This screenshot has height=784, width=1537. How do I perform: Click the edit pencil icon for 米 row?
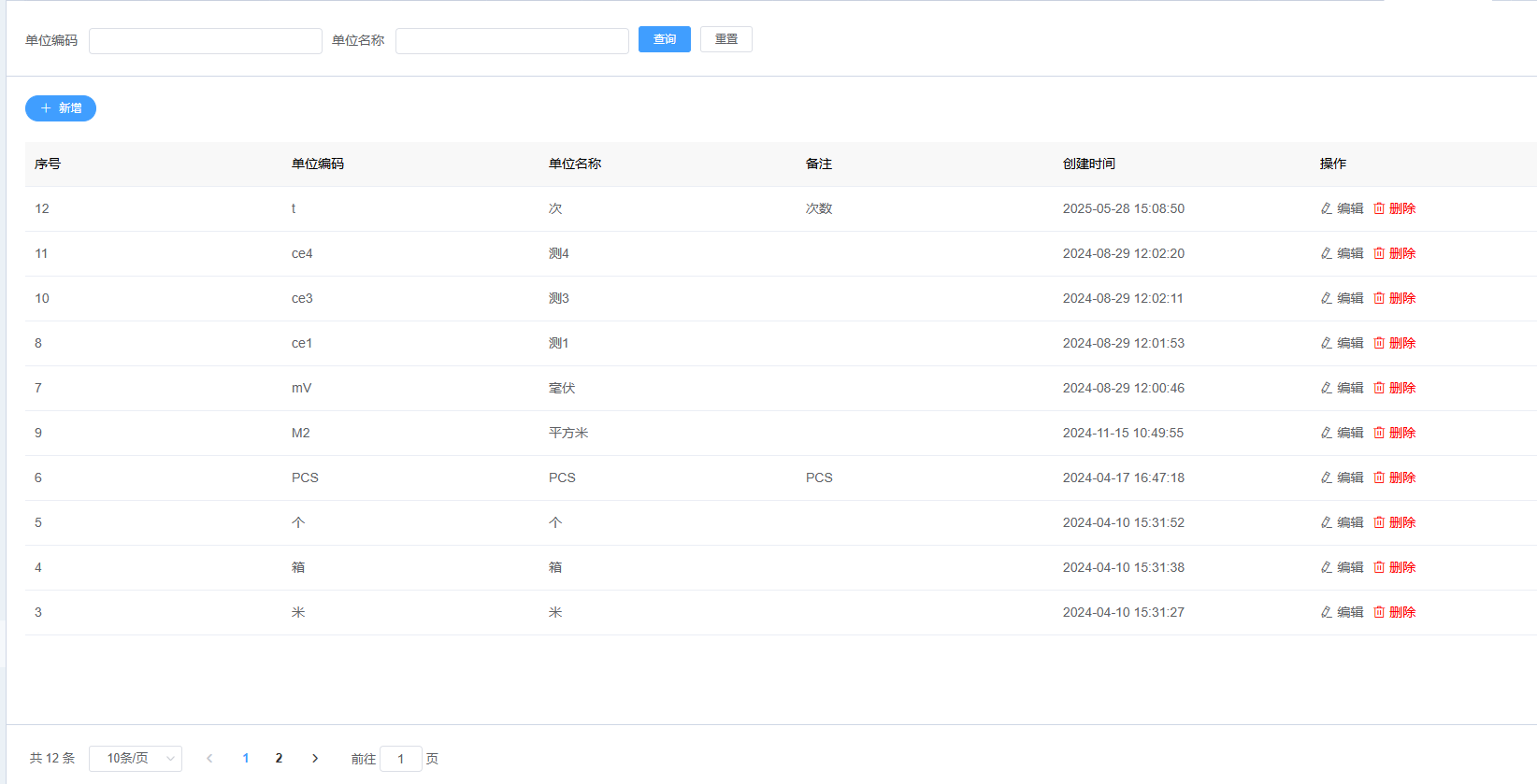click(1326, 612)
